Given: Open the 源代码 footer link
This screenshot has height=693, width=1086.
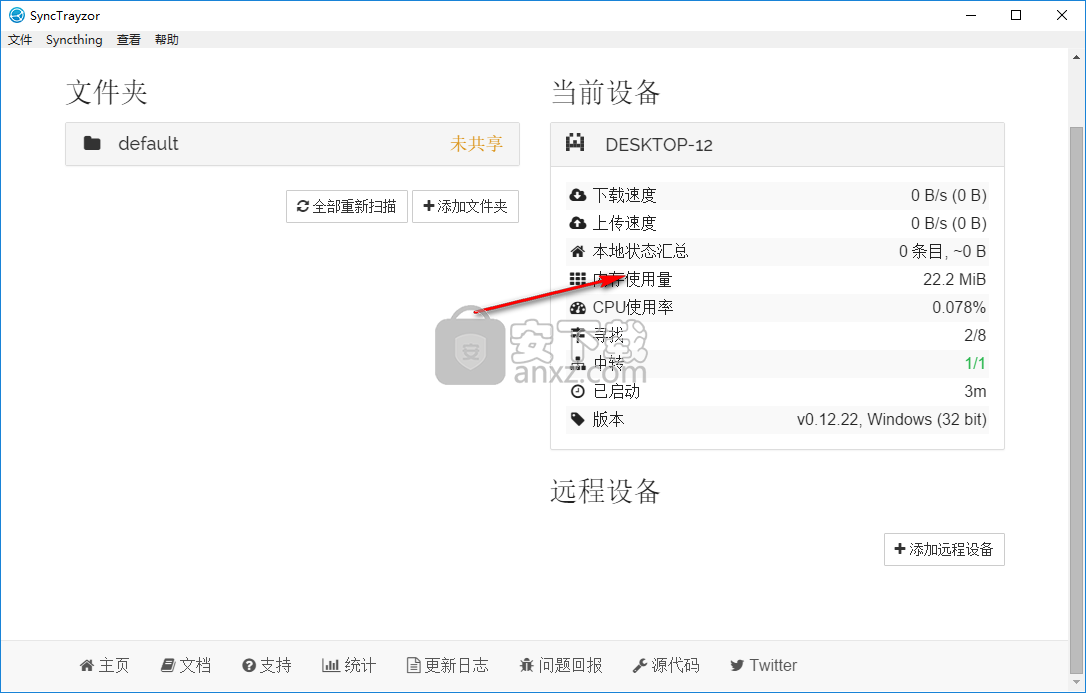Looking at the screenshot, I should click(666, 666).
